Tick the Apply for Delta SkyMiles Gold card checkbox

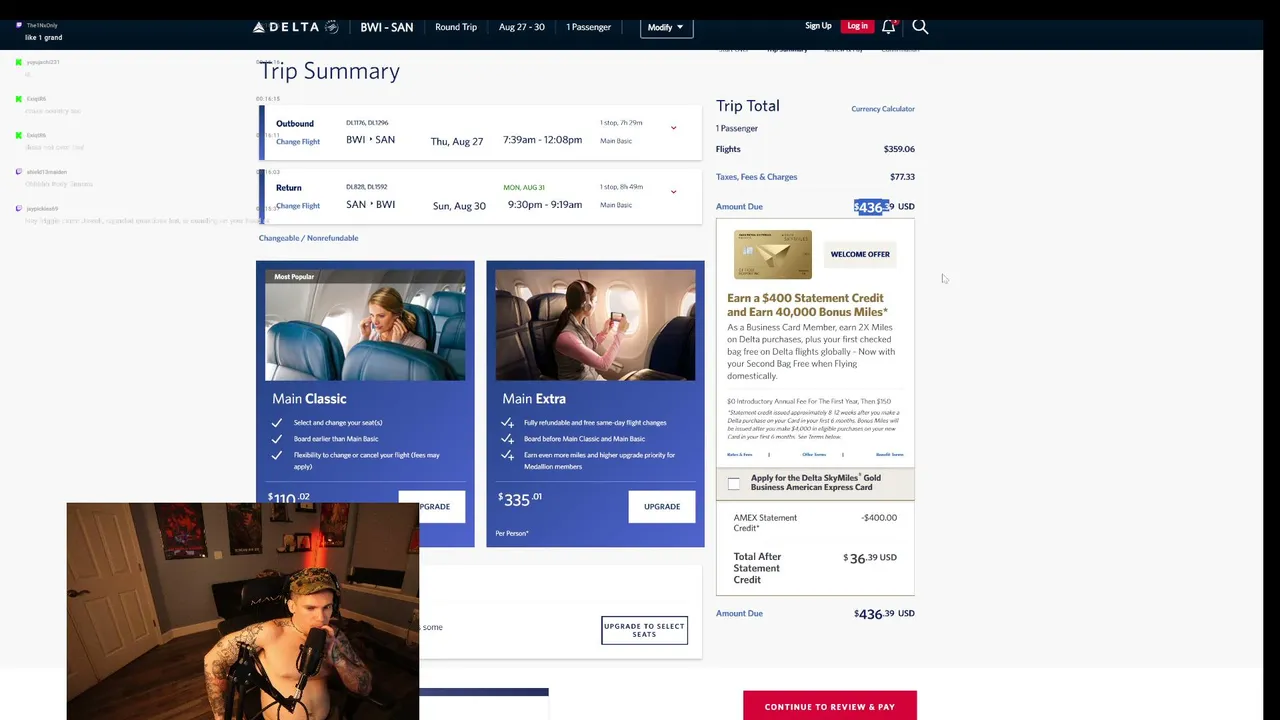(734, 483)
